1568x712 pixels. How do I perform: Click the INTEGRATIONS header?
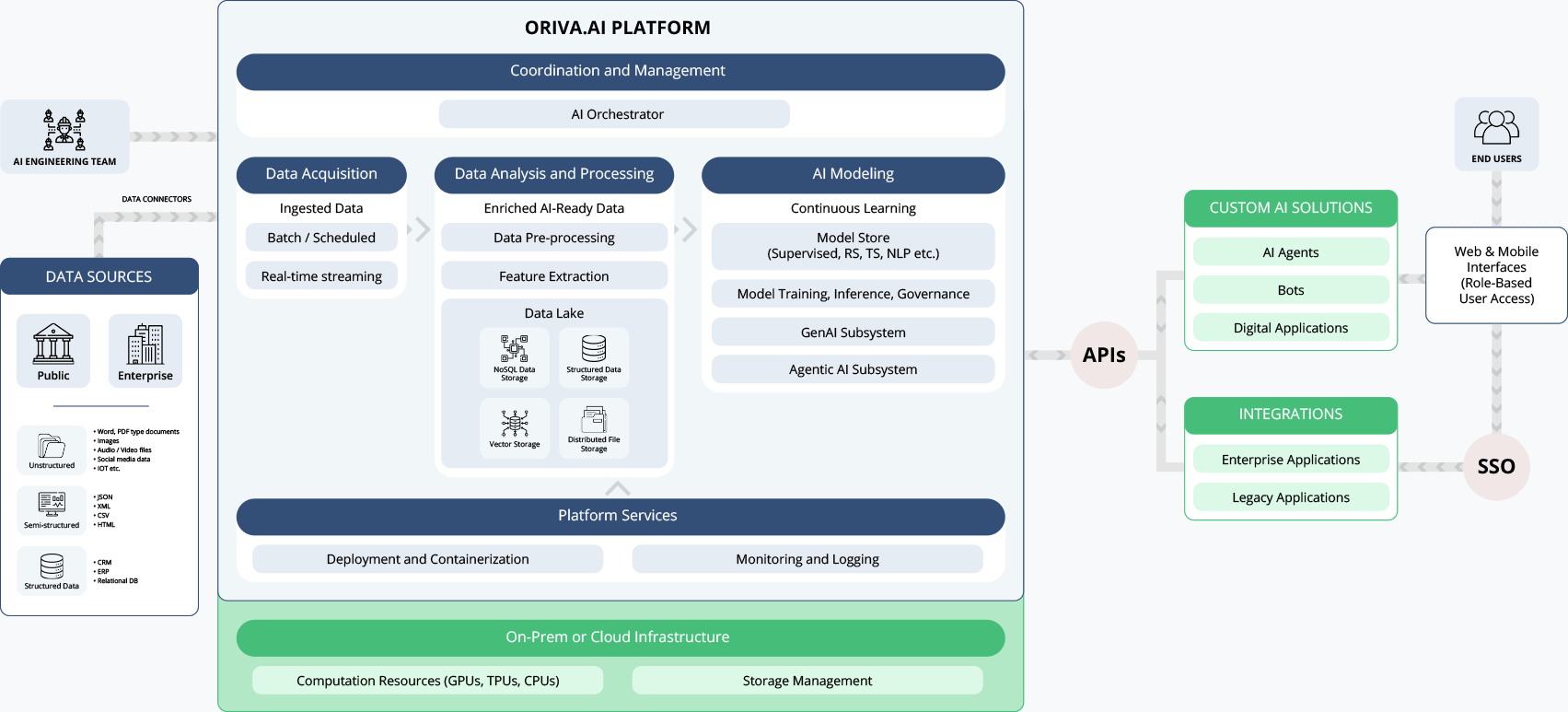(1291, 415)
